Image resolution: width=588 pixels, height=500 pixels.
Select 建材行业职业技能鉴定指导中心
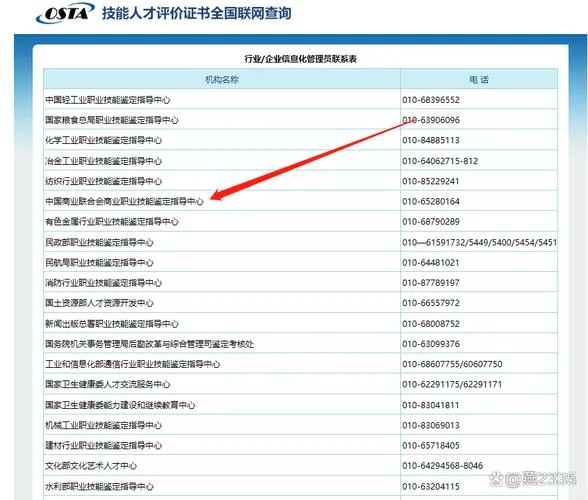[104, 446]
